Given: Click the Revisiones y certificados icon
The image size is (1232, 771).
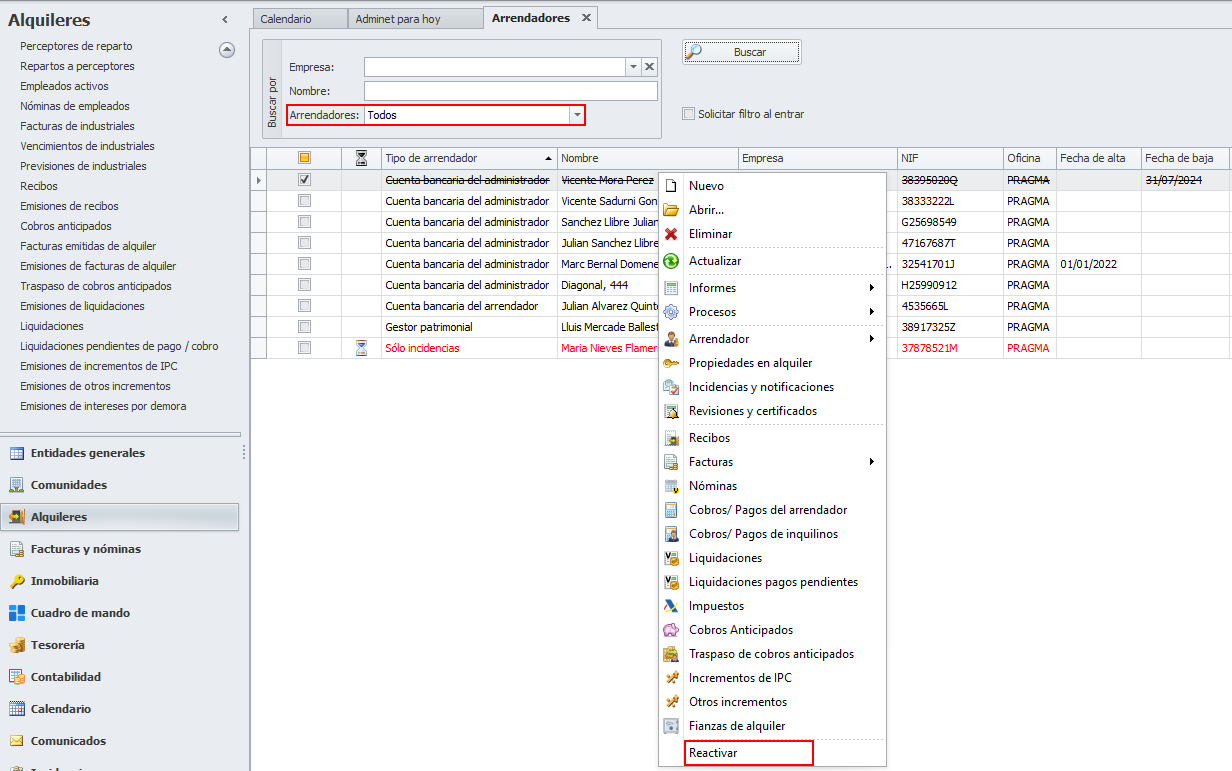Looking at the screenshot, I should [x=672, y=411].
